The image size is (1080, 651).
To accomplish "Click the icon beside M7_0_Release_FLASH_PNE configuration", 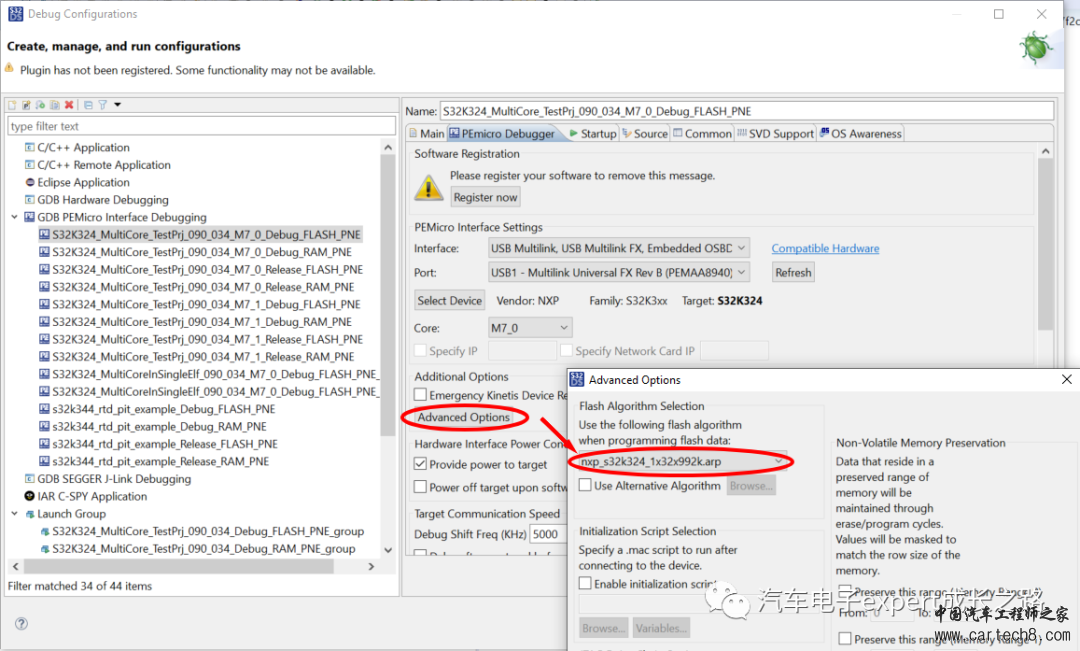I will tap(45, 269).
